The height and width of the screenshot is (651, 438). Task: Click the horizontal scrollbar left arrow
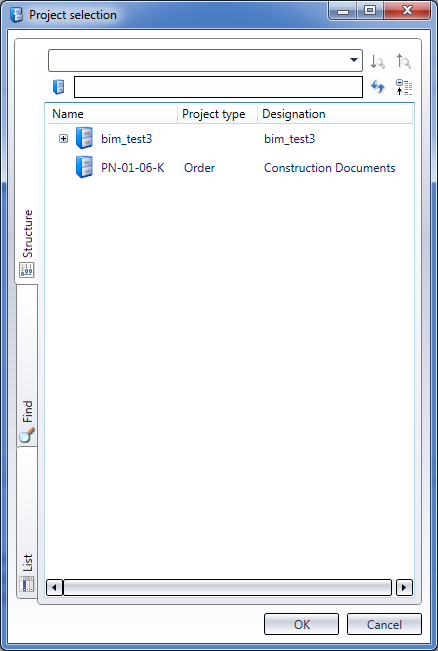pos(54,587)
